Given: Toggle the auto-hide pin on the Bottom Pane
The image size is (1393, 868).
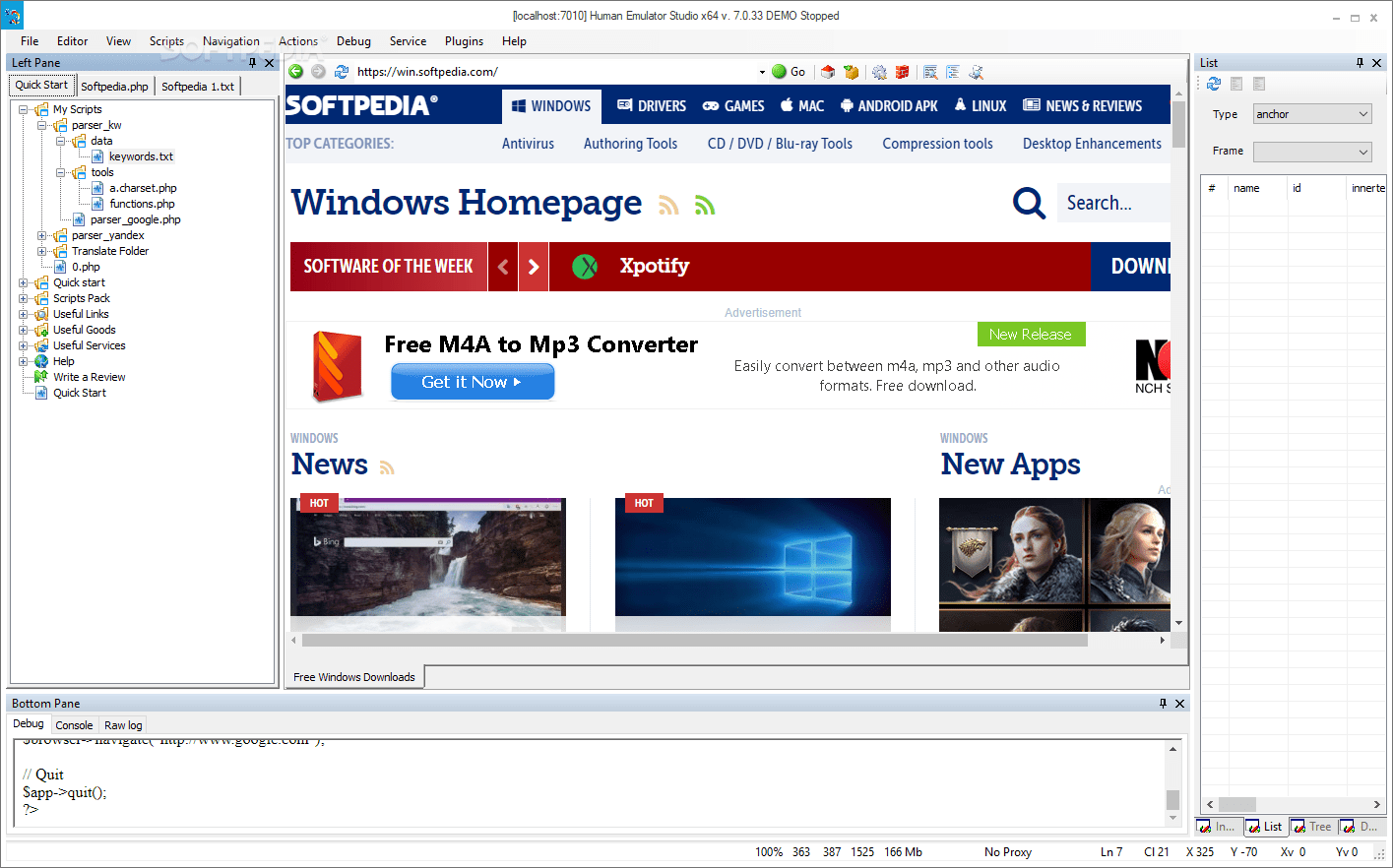Looking at the screenshot, I should click(1164, 703).
